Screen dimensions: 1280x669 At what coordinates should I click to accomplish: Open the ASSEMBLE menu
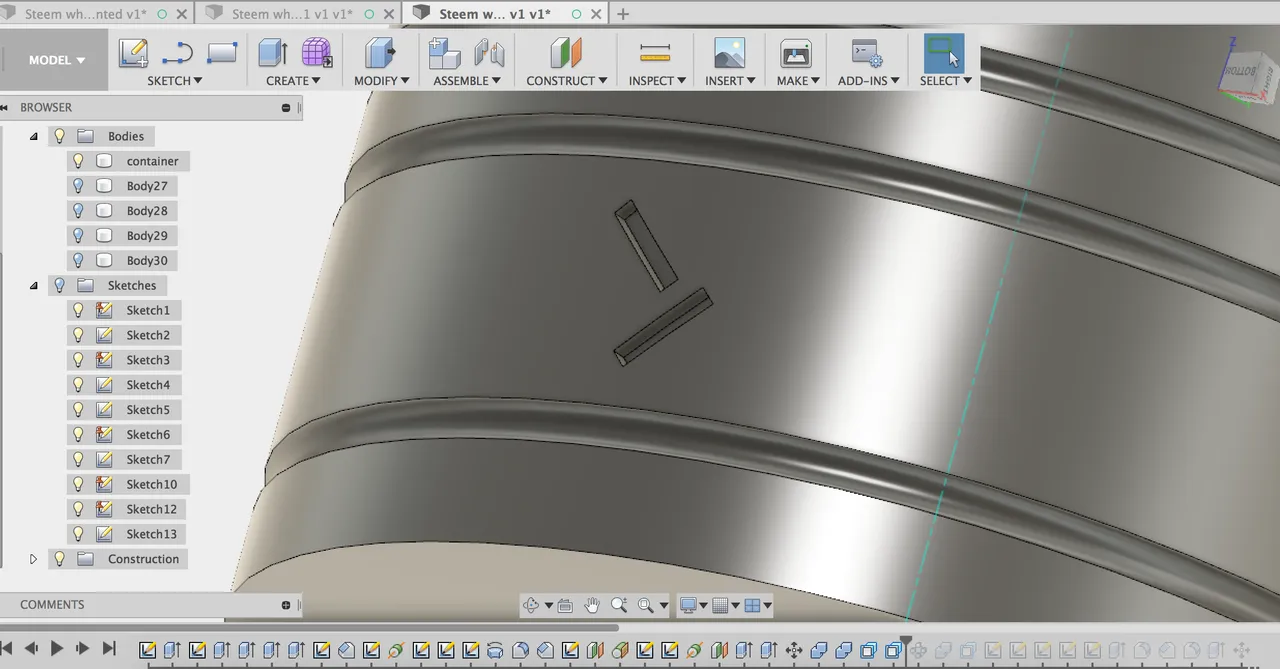tap(467, 81)
